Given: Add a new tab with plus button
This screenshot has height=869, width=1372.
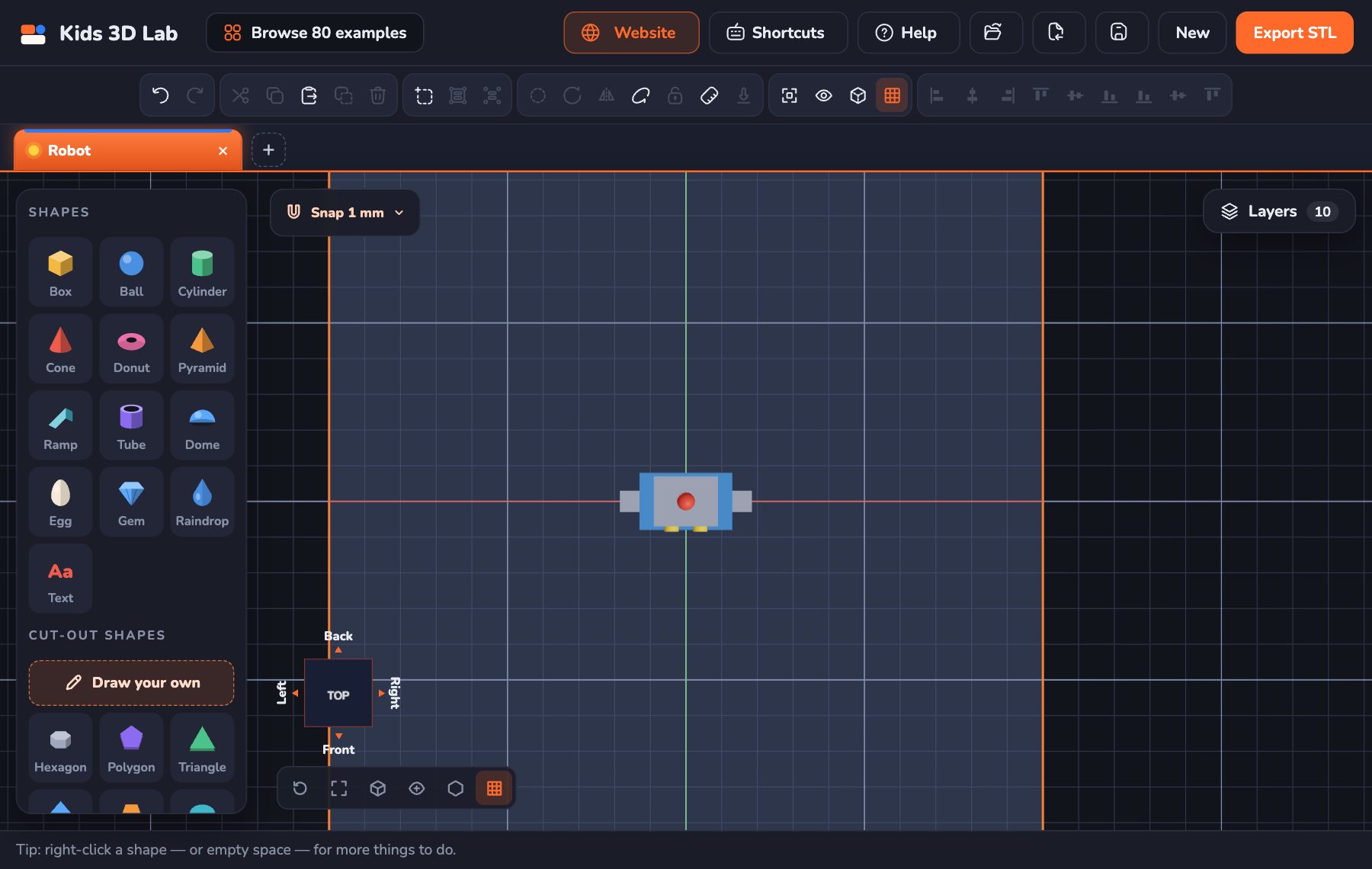Looking at the screenshot, I should click(x=268, y=150).
